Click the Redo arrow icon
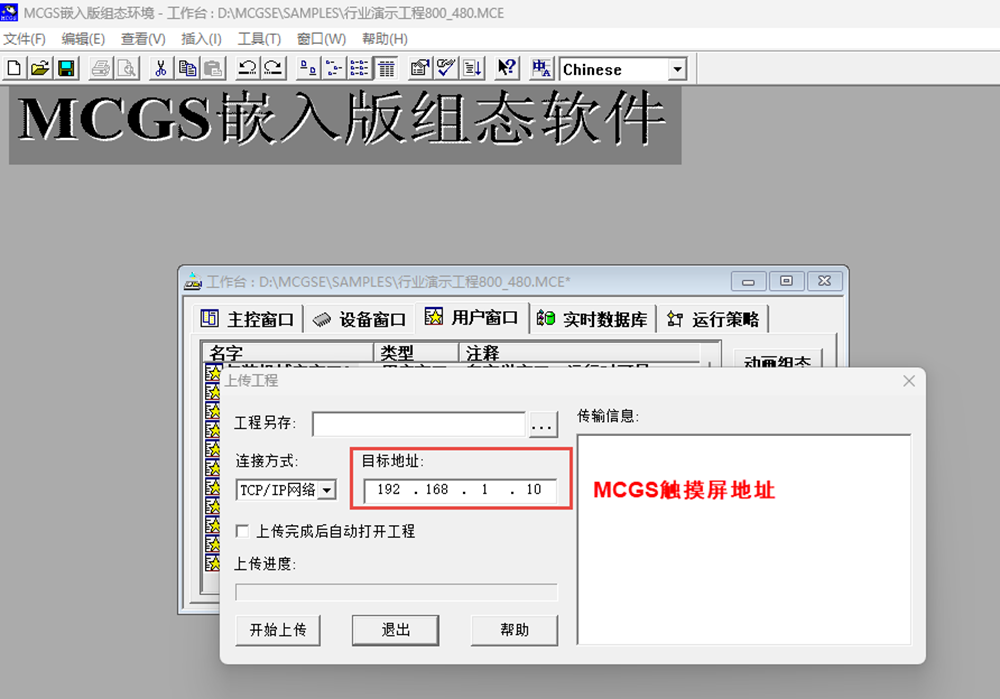This screenshot has width=1000, height=699. click(x=274, y=68)
